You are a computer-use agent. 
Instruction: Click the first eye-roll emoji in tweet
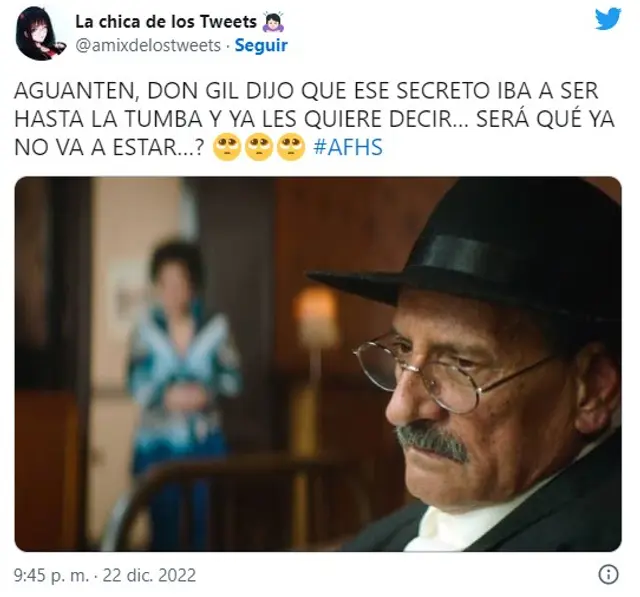(227, 147)
